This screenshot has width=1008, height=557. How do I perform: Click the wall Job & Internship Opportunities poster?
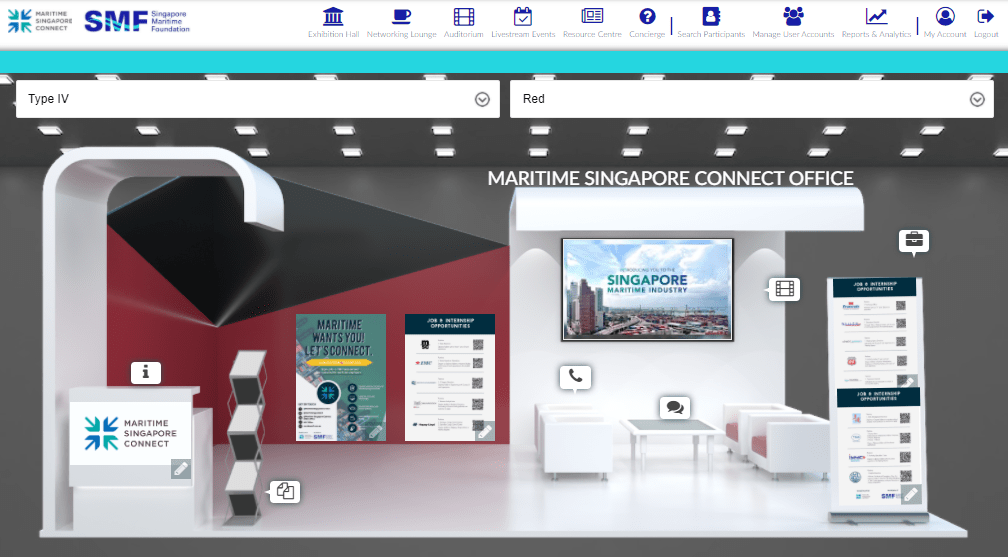450,378
